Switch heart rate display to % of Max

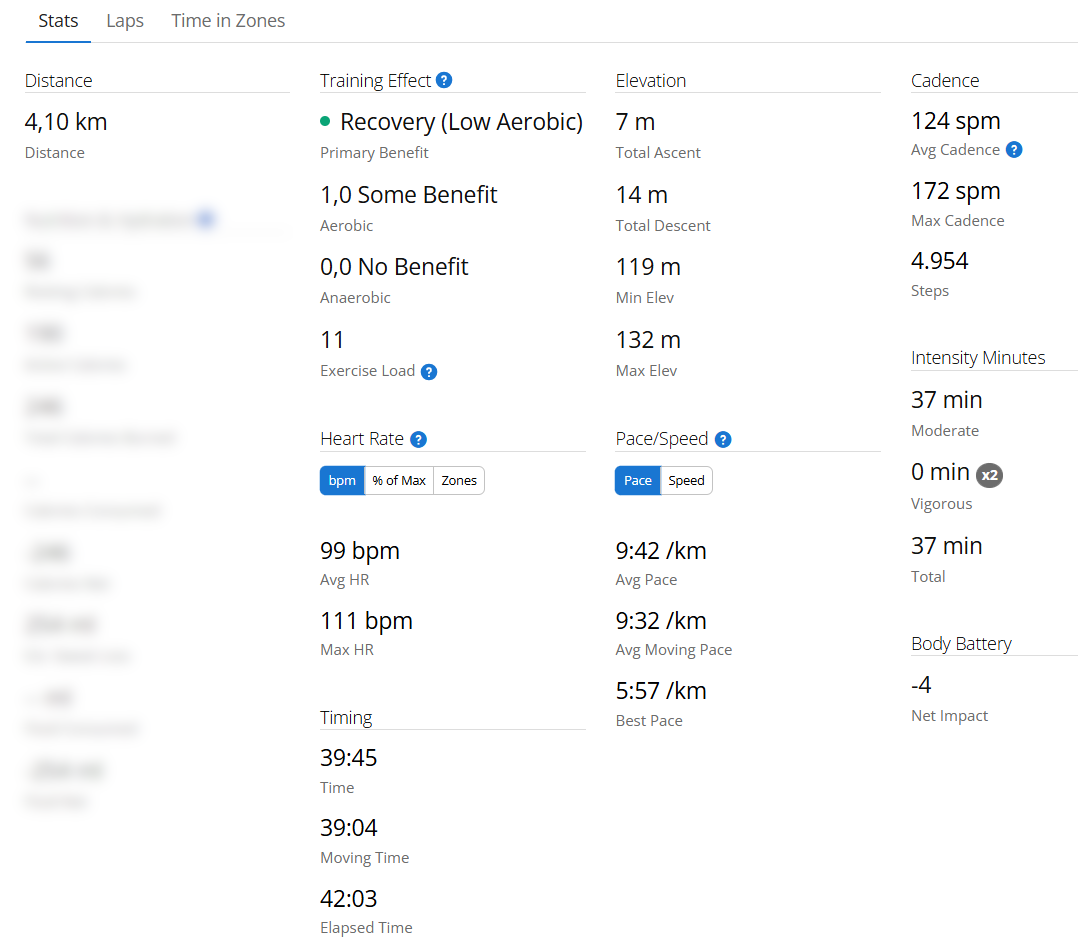(399, 481)
